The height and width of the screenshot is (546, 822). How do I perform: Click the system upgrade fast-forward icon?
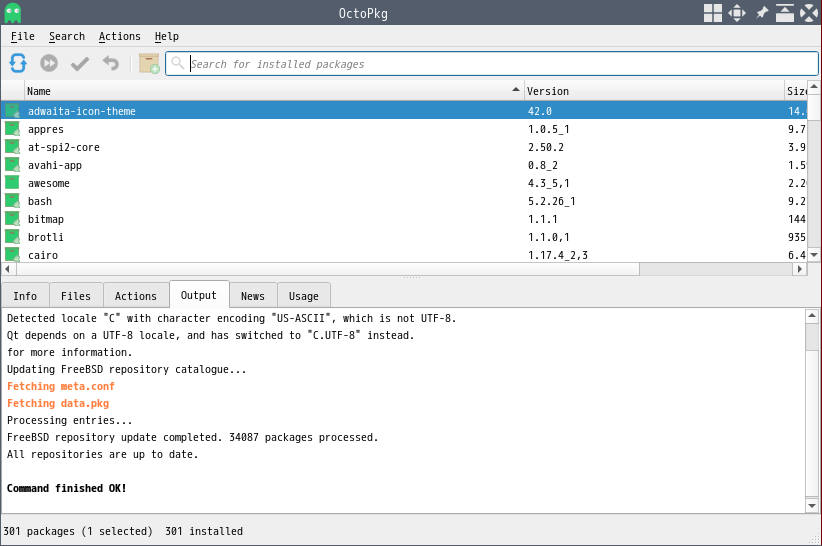pyautogui.click(x=49, y=63)
